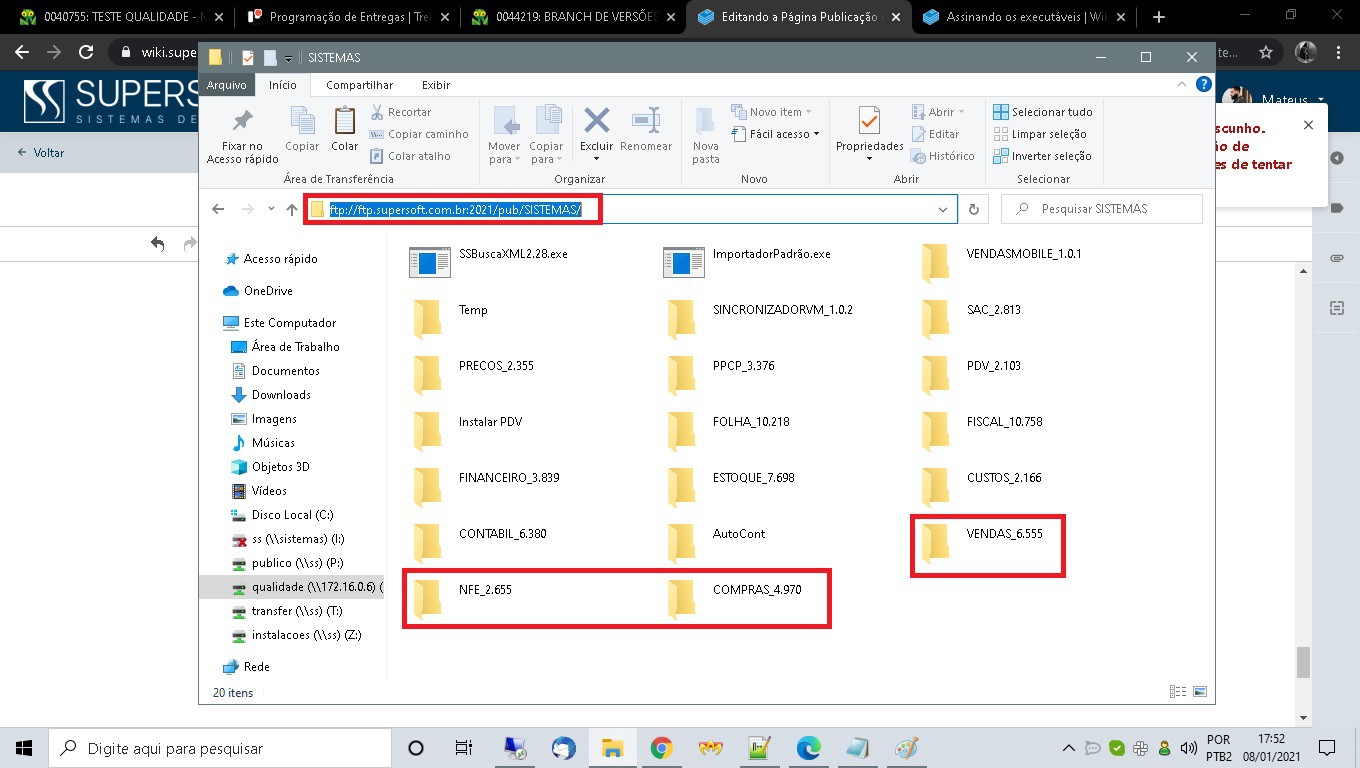Open Google Chrome from the taskbar

(x=661, y=748)
